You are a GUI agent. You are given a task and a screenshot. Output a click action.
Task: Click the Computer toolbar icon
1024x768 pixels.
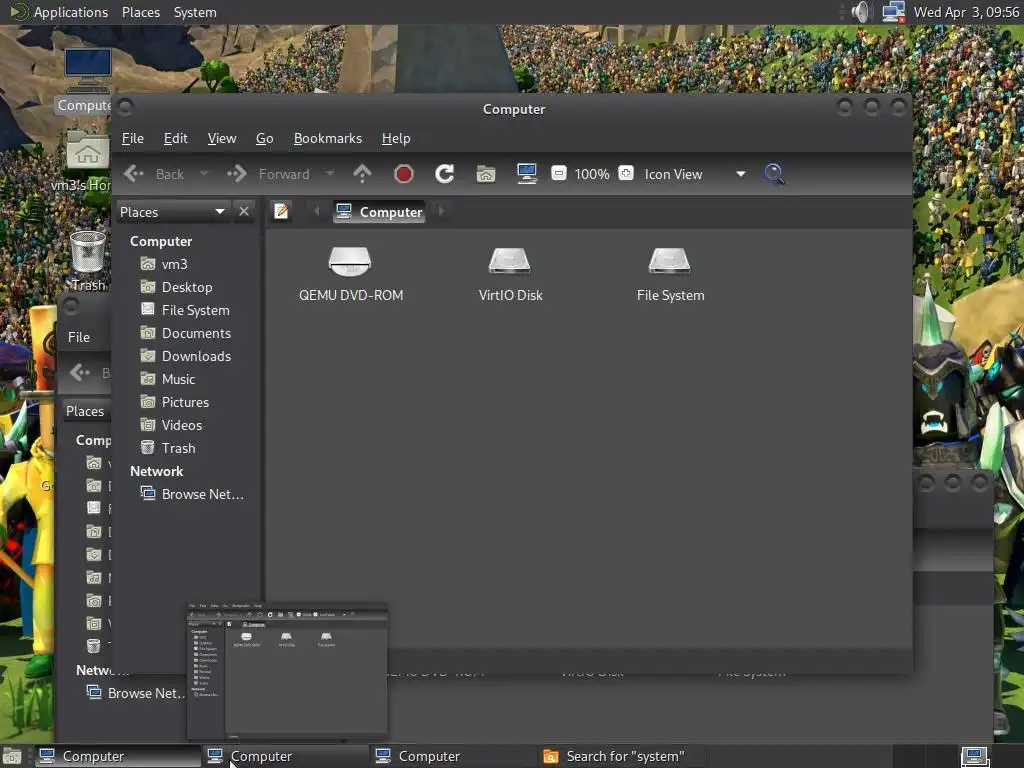526,174
